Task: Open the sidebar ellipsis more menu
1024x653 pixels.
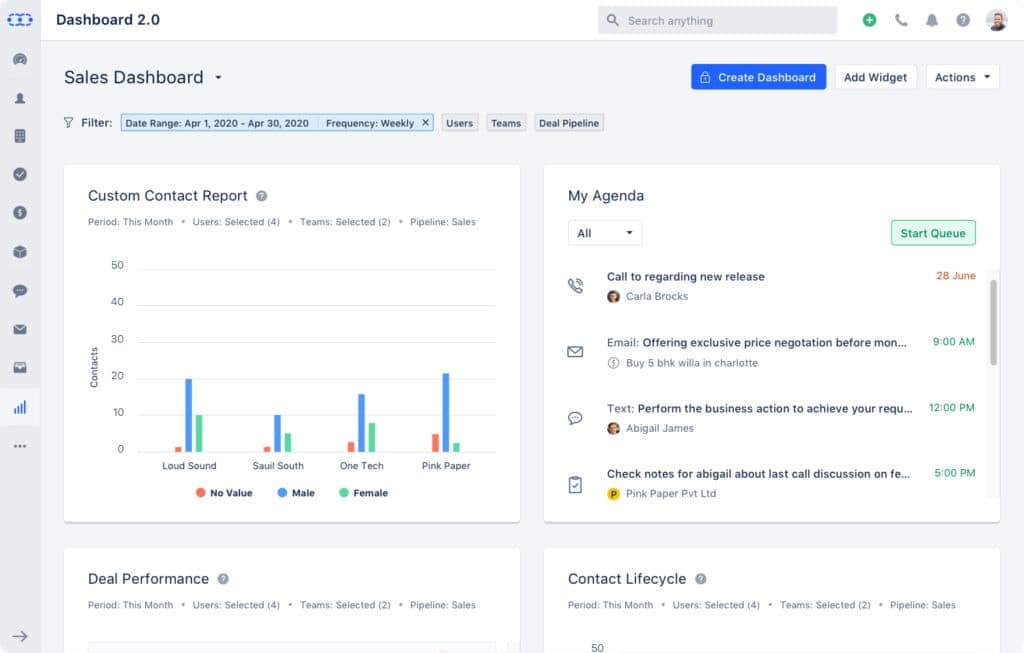Action: [x=20, y=445]
